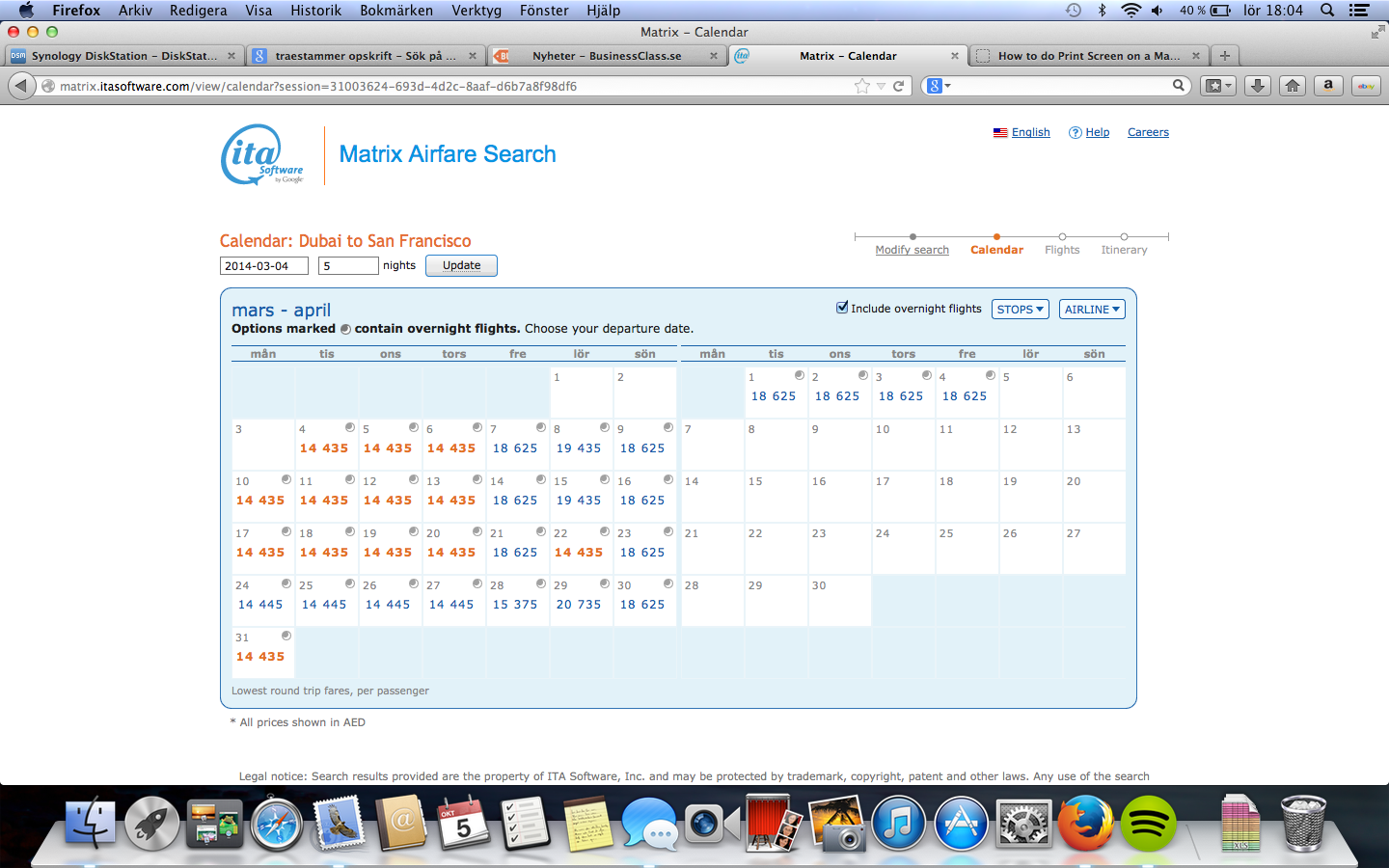This screenshot has width=1389, height=868.
Task: Expand the STOPS filter dropdown
Action: click(1020, 310)
